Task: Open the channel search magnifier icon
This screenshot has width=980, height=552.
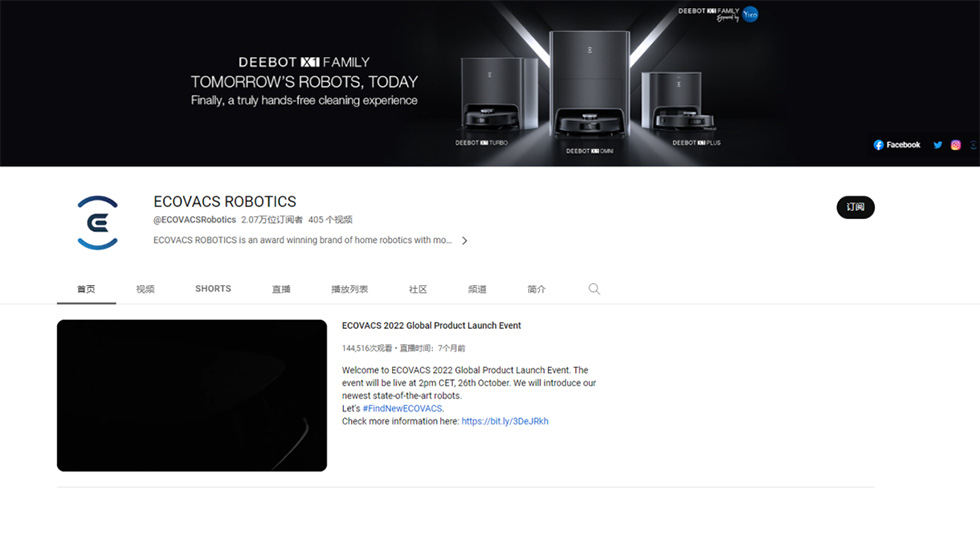Action: tap(594, 289)
